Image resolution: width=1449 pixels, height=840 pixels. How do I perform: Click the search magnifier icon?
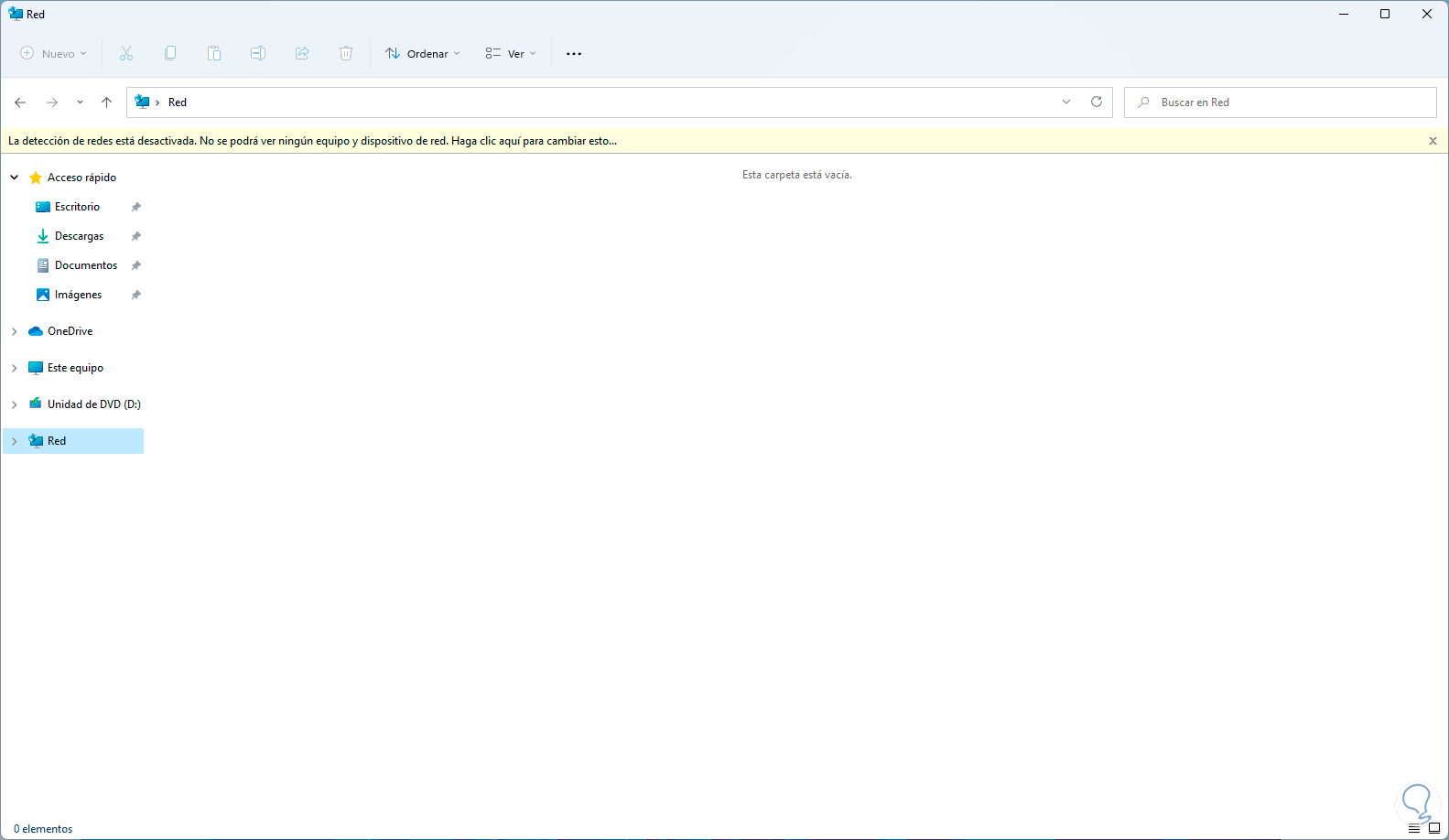pyautogui.click(x=1143, y=102)
